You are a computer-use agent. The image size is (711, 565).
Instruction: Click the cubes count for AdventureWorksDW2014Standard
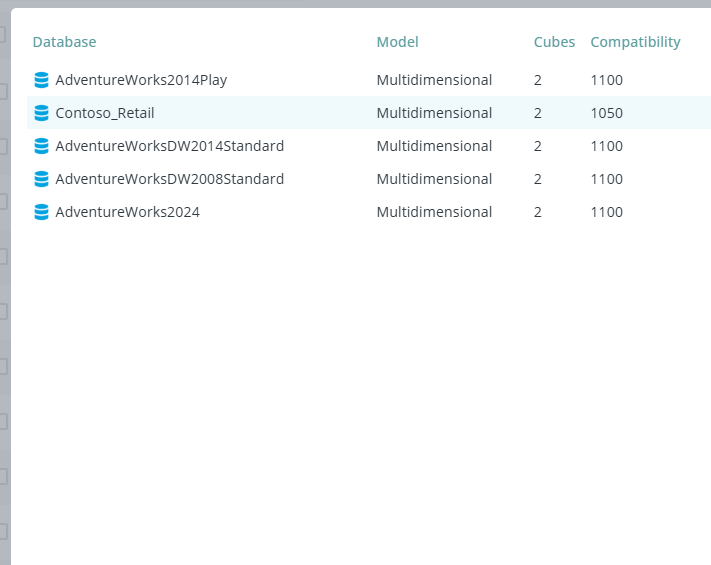(x=537, y=146)
